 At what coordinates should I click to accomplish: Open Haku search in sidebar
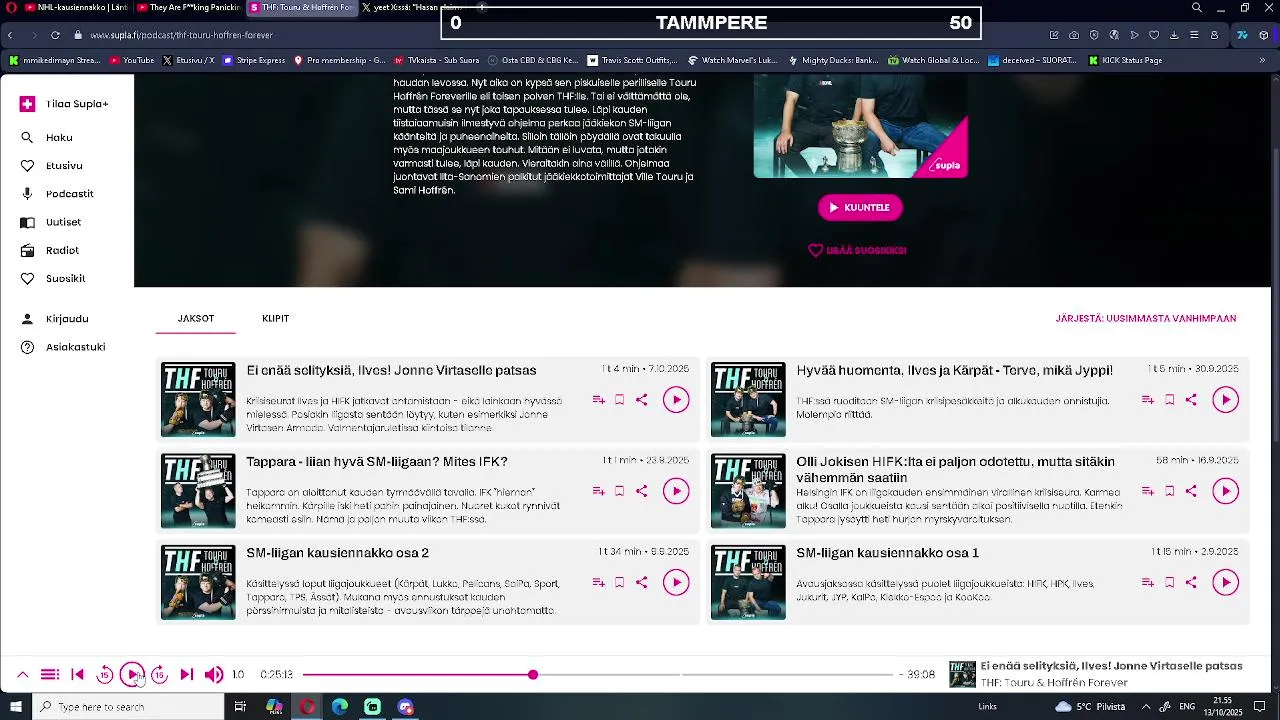(47, 137)
